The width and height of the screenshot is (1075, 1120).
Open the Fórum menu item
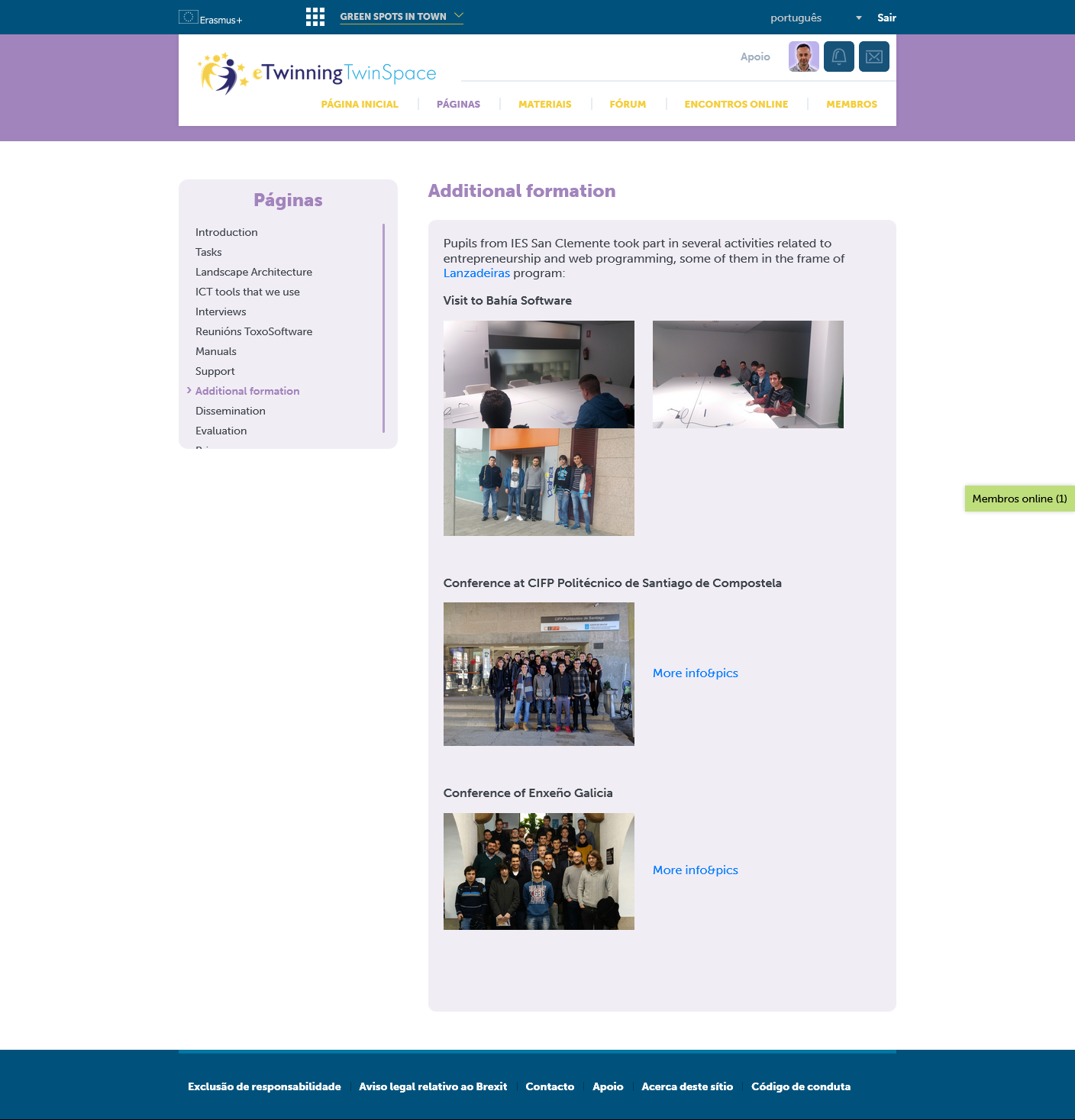(x=628, y=105)
